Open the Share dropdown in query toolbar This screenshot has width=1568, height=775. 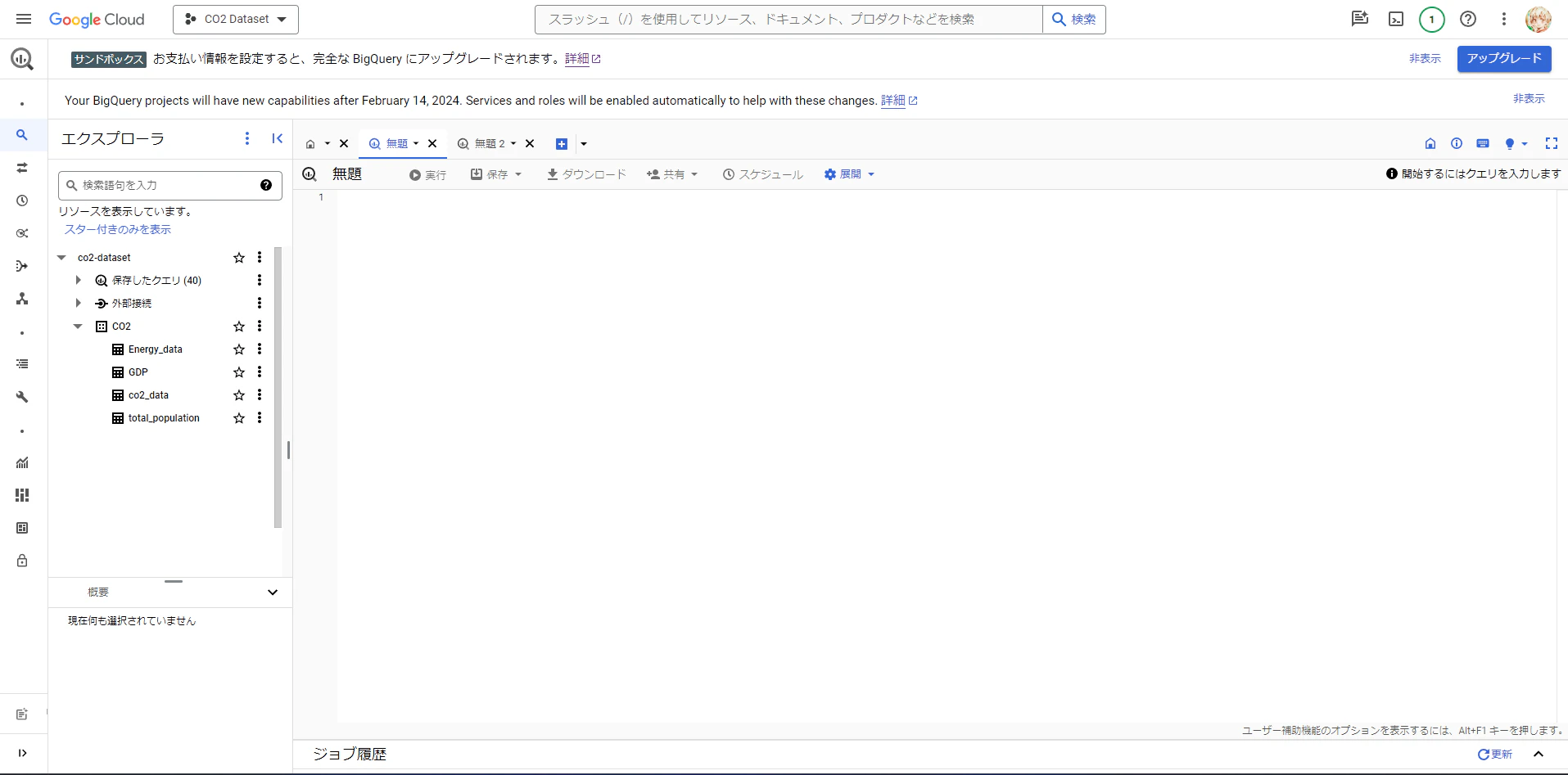(x=672, y=174)
